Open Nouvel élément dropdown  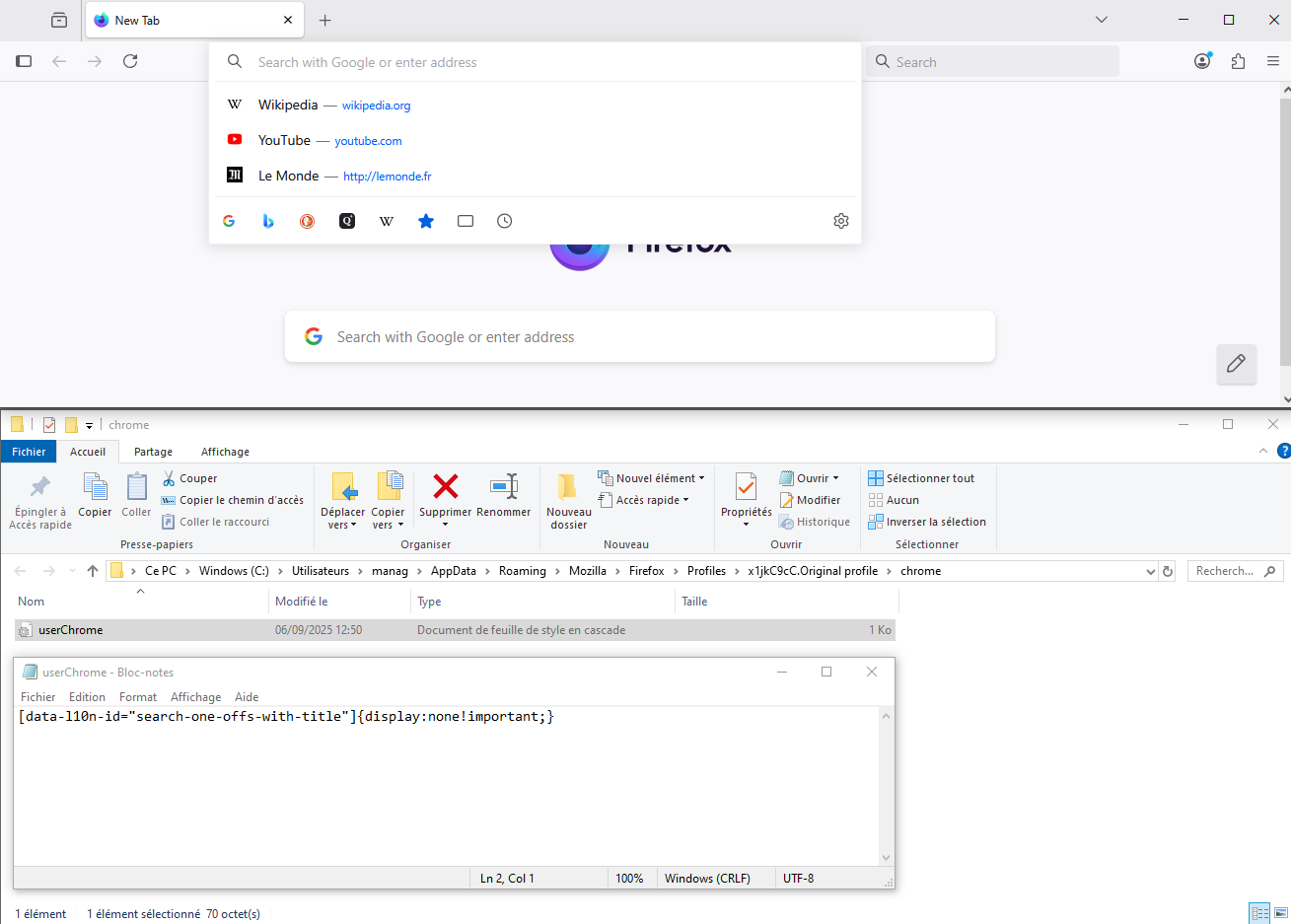[x=651, y=478]
